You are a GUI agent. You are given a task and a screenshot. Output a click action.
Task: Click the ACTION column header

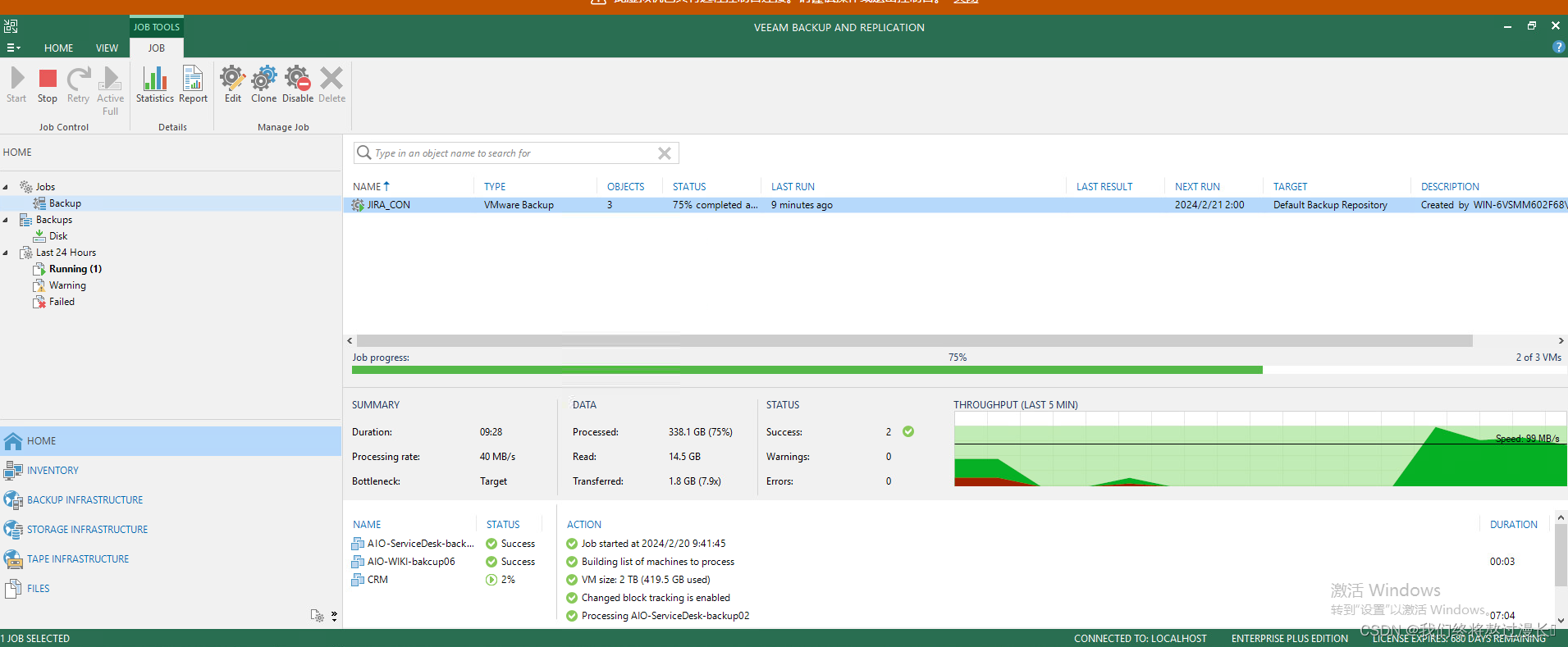point(583,525)
